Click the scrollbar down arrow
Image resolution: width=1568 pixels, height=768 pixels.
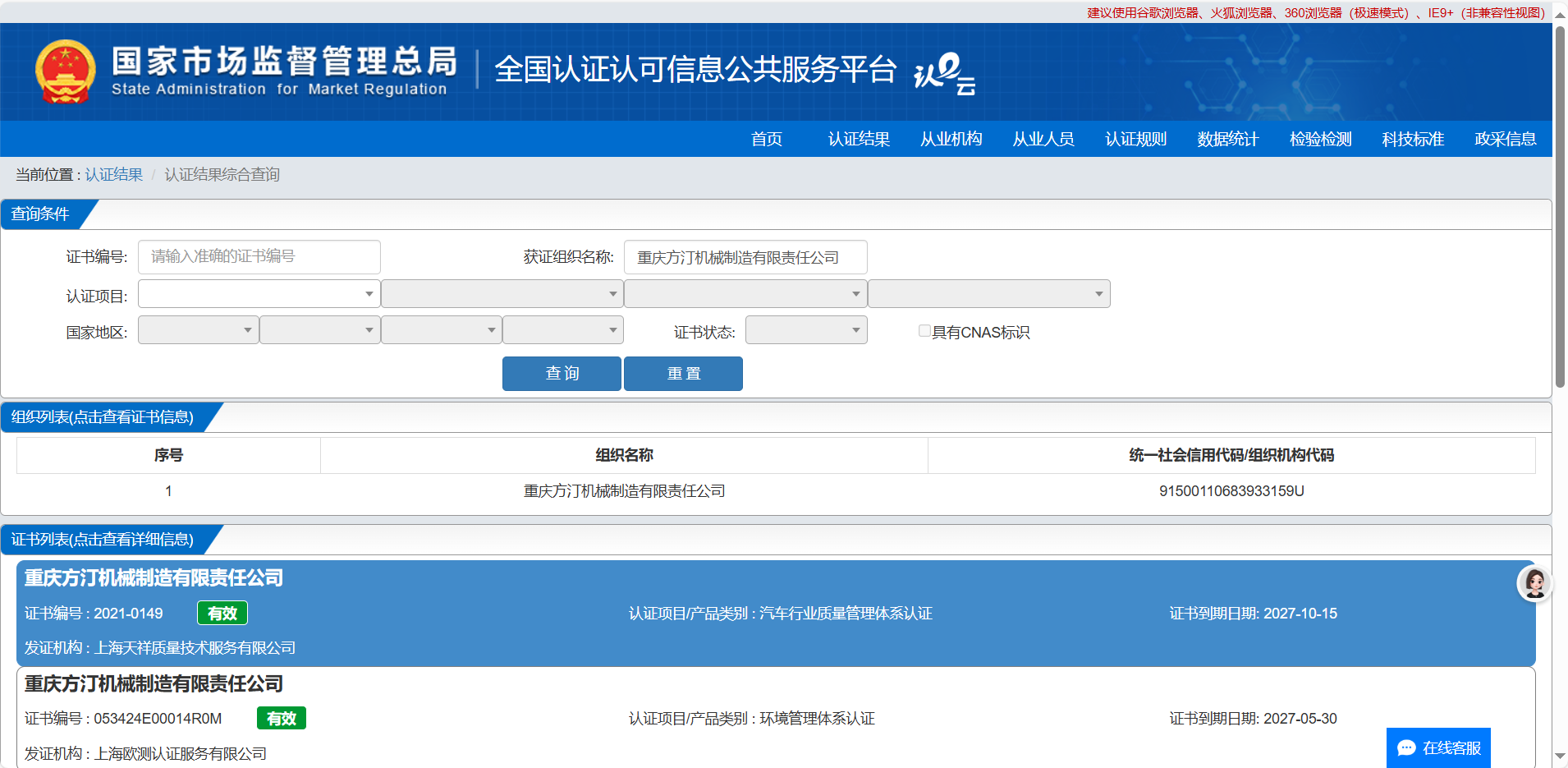tap(1560, 757)
